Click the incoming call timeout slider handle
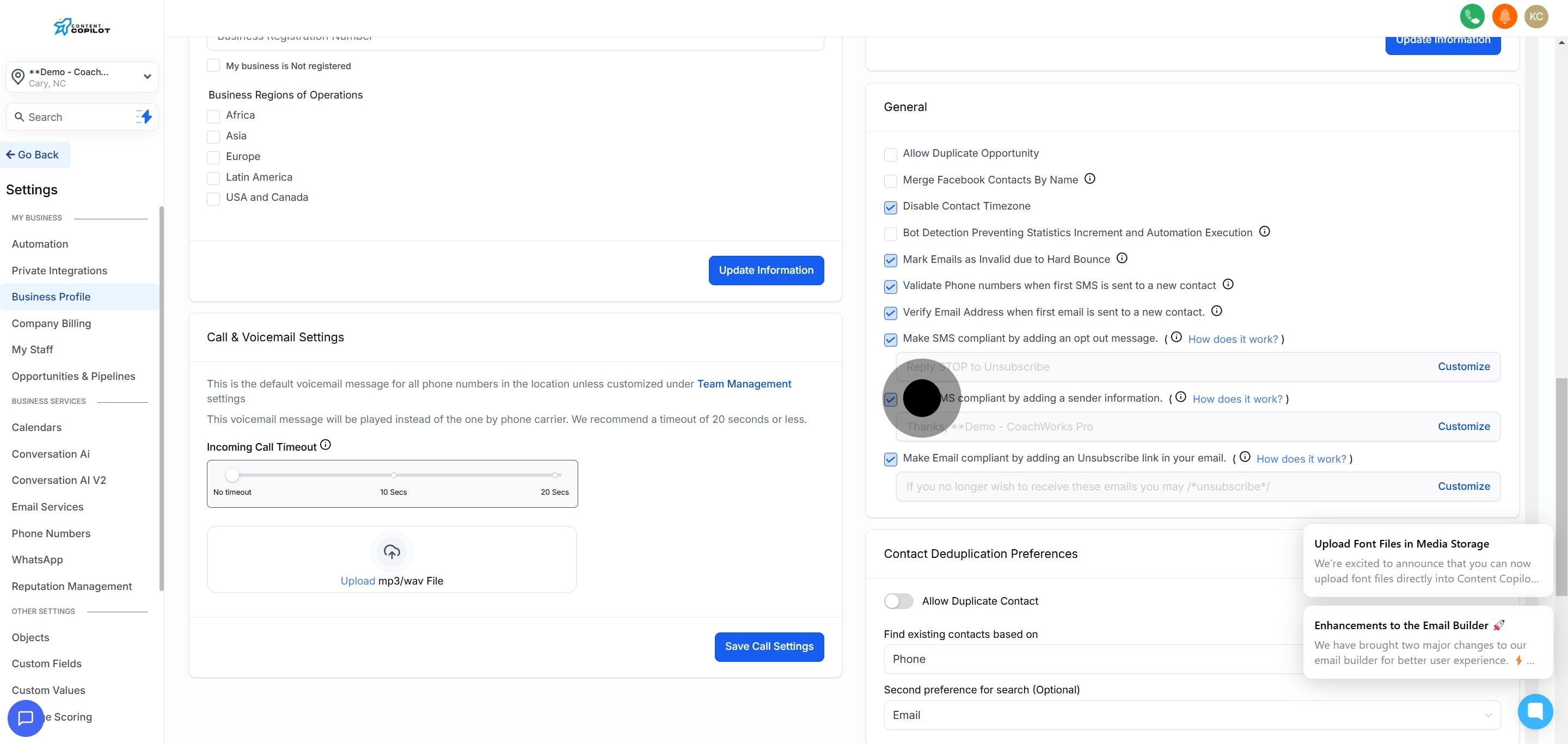 [232, 475]
